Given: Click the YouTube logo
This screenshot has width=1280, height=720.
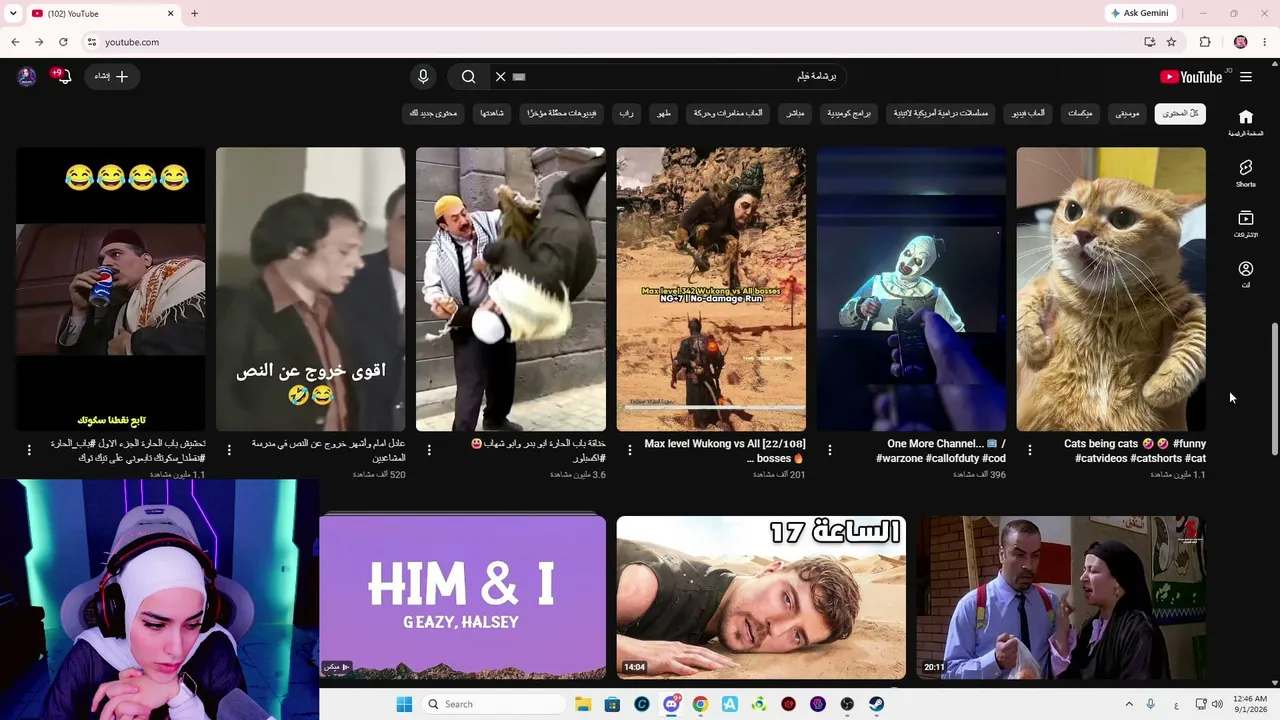Looking at the screenshot, I should pyautogui.click(x=1191, y=77).
